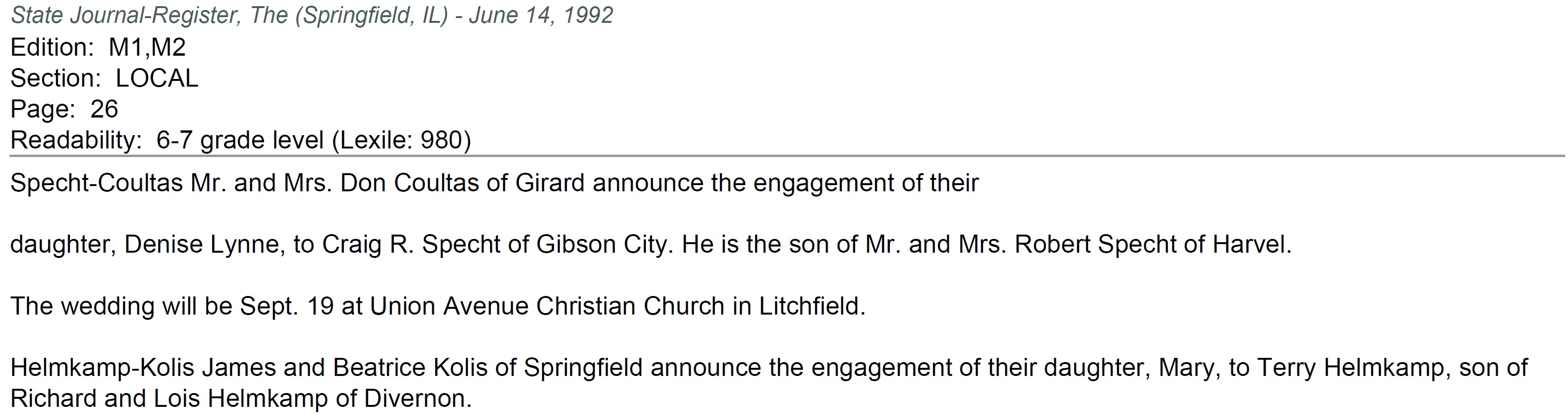Viewport: 1568px width, 414px height.
Task: Click the Helmkamp-Kolis announcement title
Action: coord(102,368)
